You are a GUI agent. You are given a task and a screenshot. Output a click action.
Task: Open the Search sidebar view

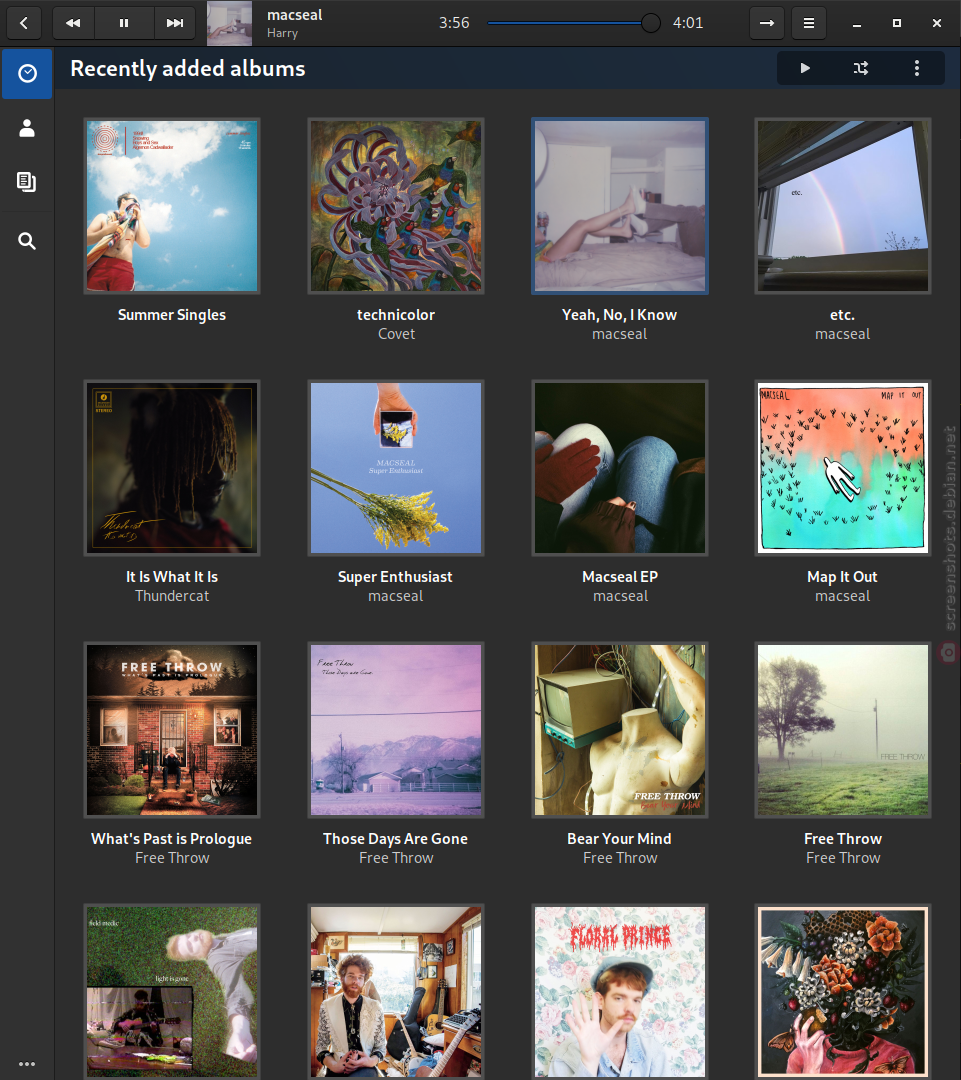[27, 240]
